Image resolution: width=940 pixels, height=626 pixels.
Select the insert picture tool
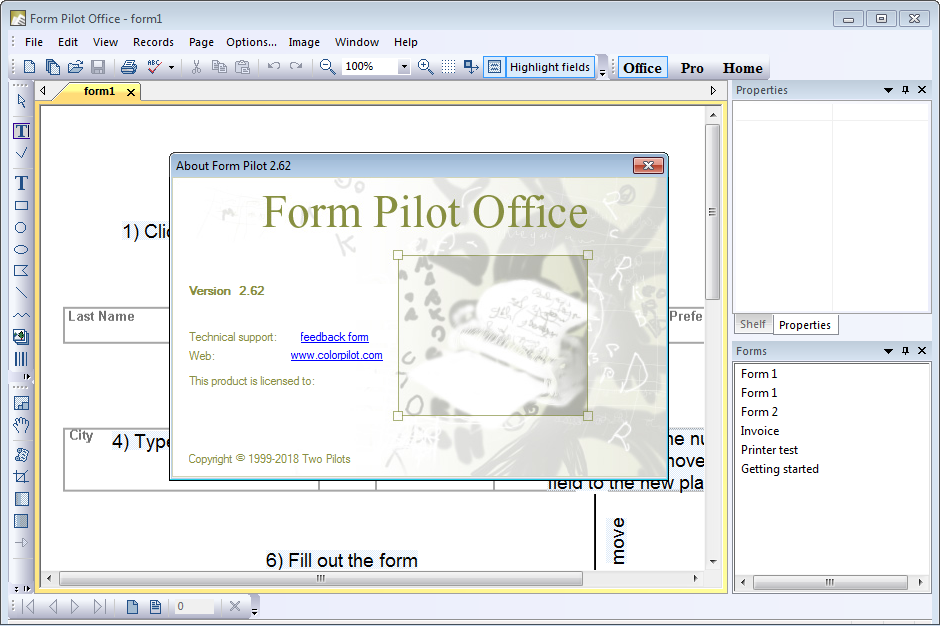21,337
